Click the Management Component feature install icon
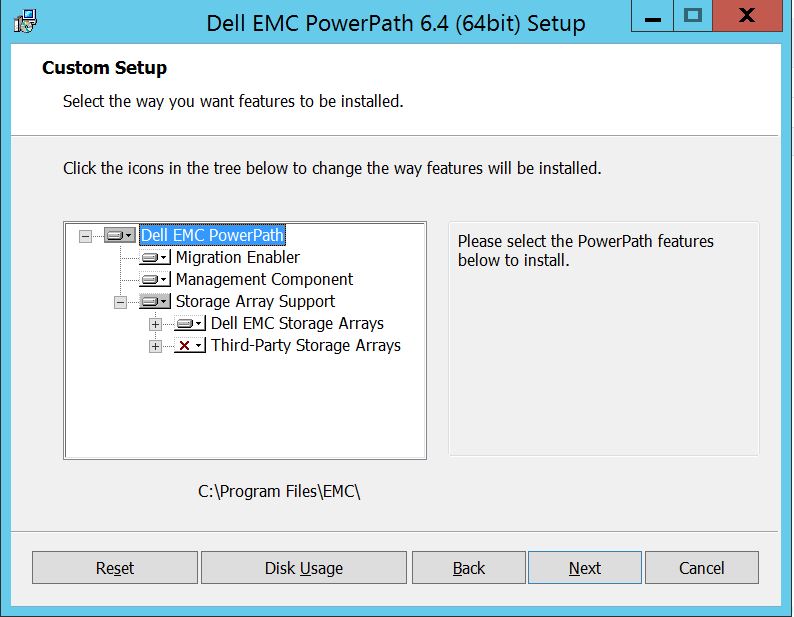The image size is (794, 617). tap(154, 280)
